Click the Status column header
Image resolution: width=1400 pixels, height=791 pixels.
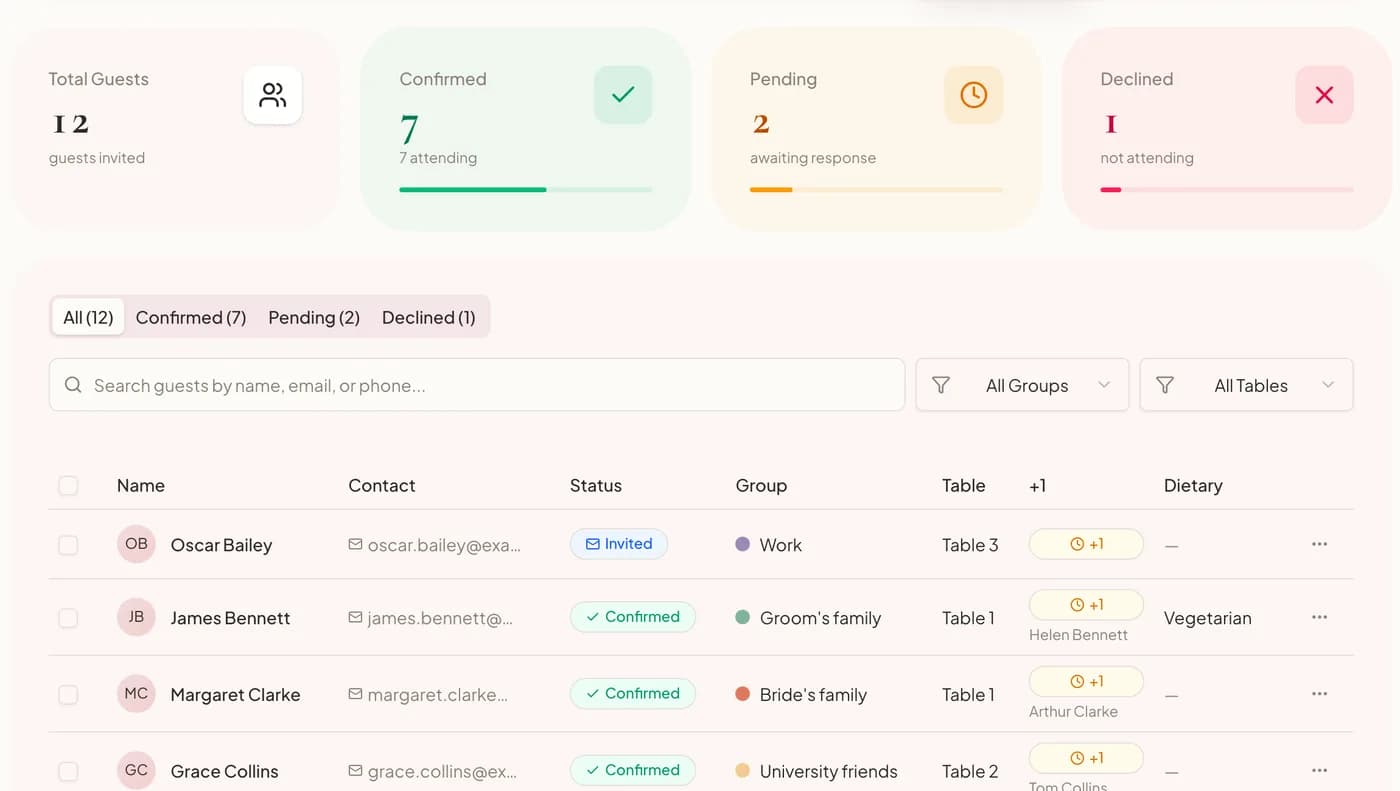coord(596,485)
